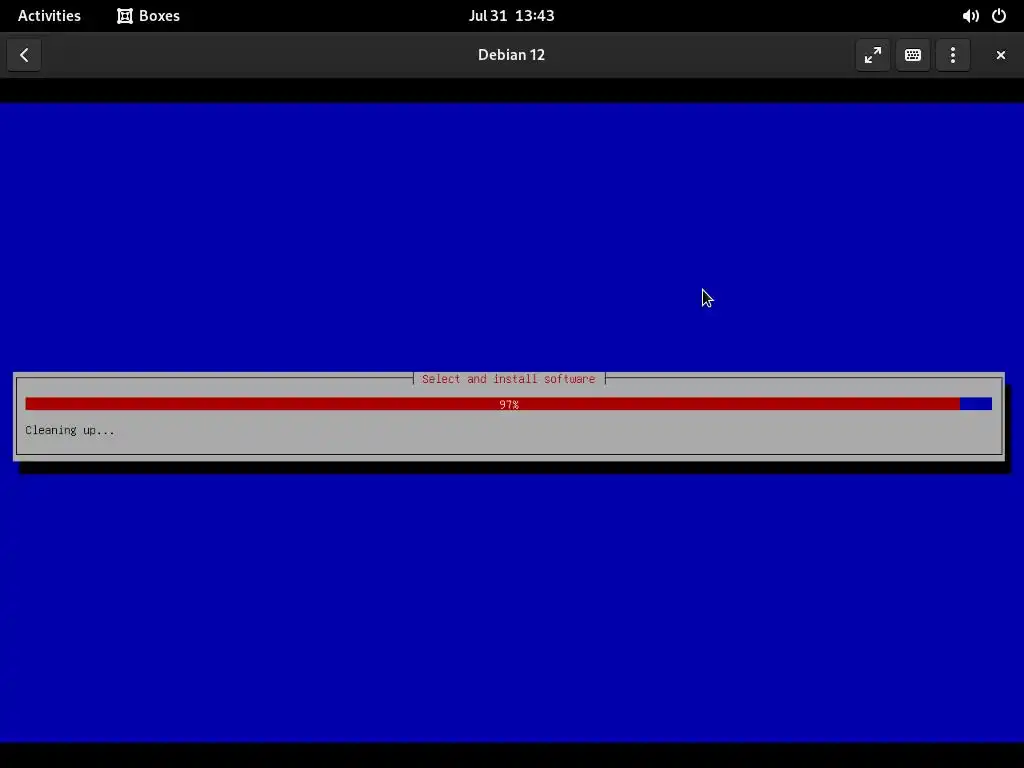Click the 'Cleaning up...' status text
The width and height of the screenshot is (1024, 768).
[x=70, y=430]
